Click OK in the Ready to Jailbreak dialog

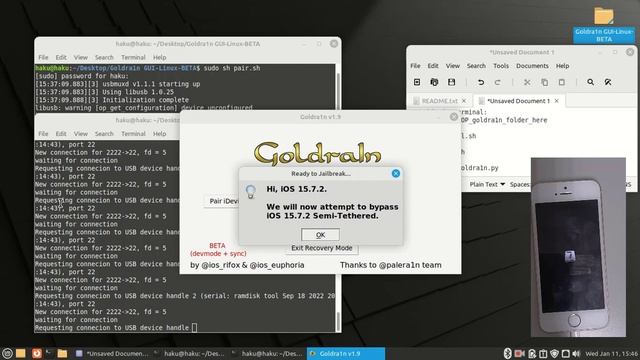[320, 235]
